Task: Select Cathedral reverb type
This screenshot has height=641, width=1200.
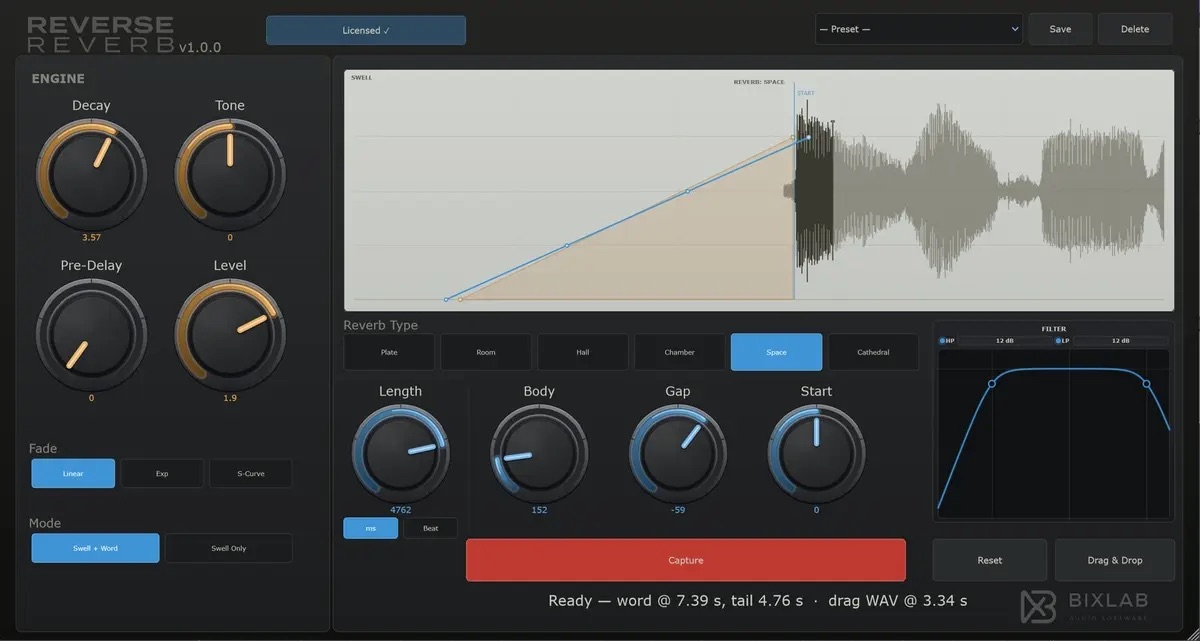Action: pyautogui.click(x=874, y=352)
